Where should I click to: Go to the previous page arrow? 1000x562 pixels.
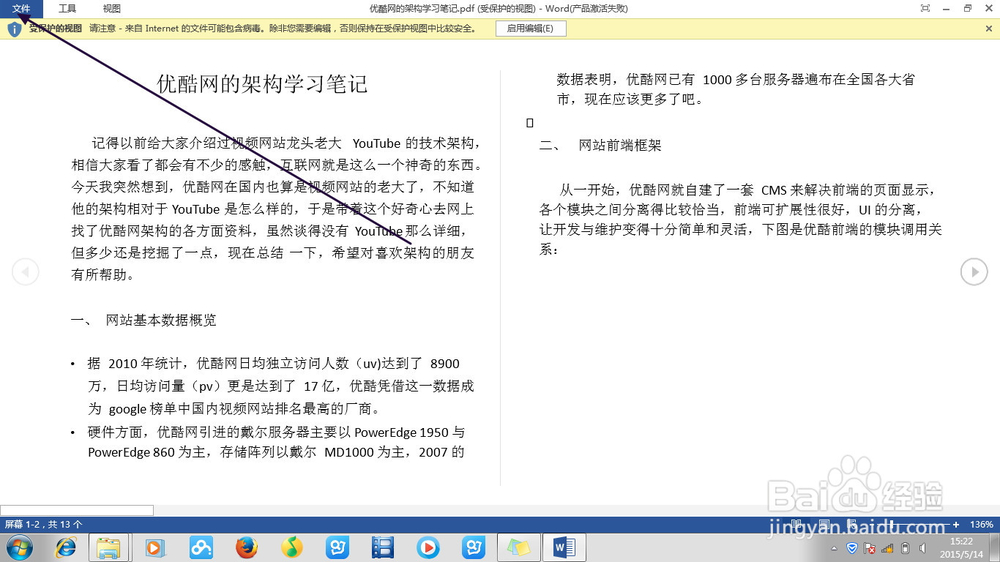26,272
